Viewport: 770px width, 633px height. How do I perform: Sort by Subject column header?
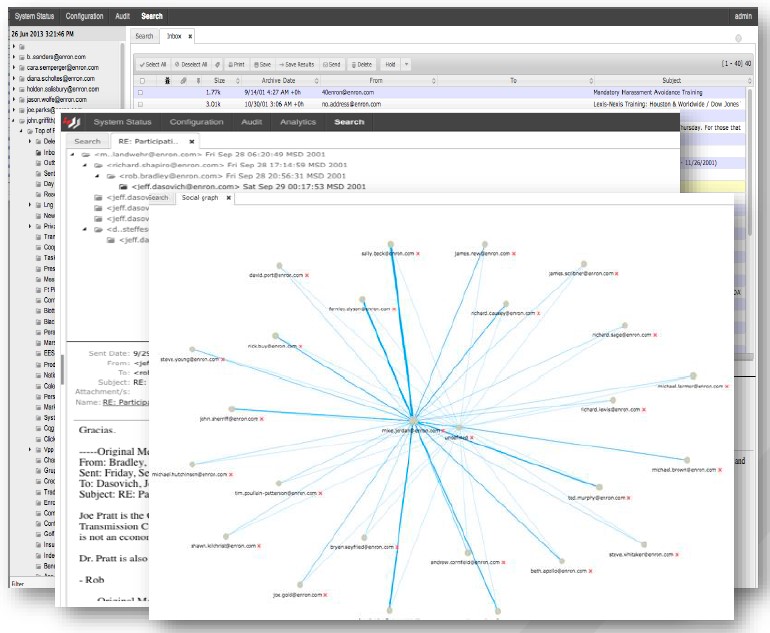click(x=671, y=81)
